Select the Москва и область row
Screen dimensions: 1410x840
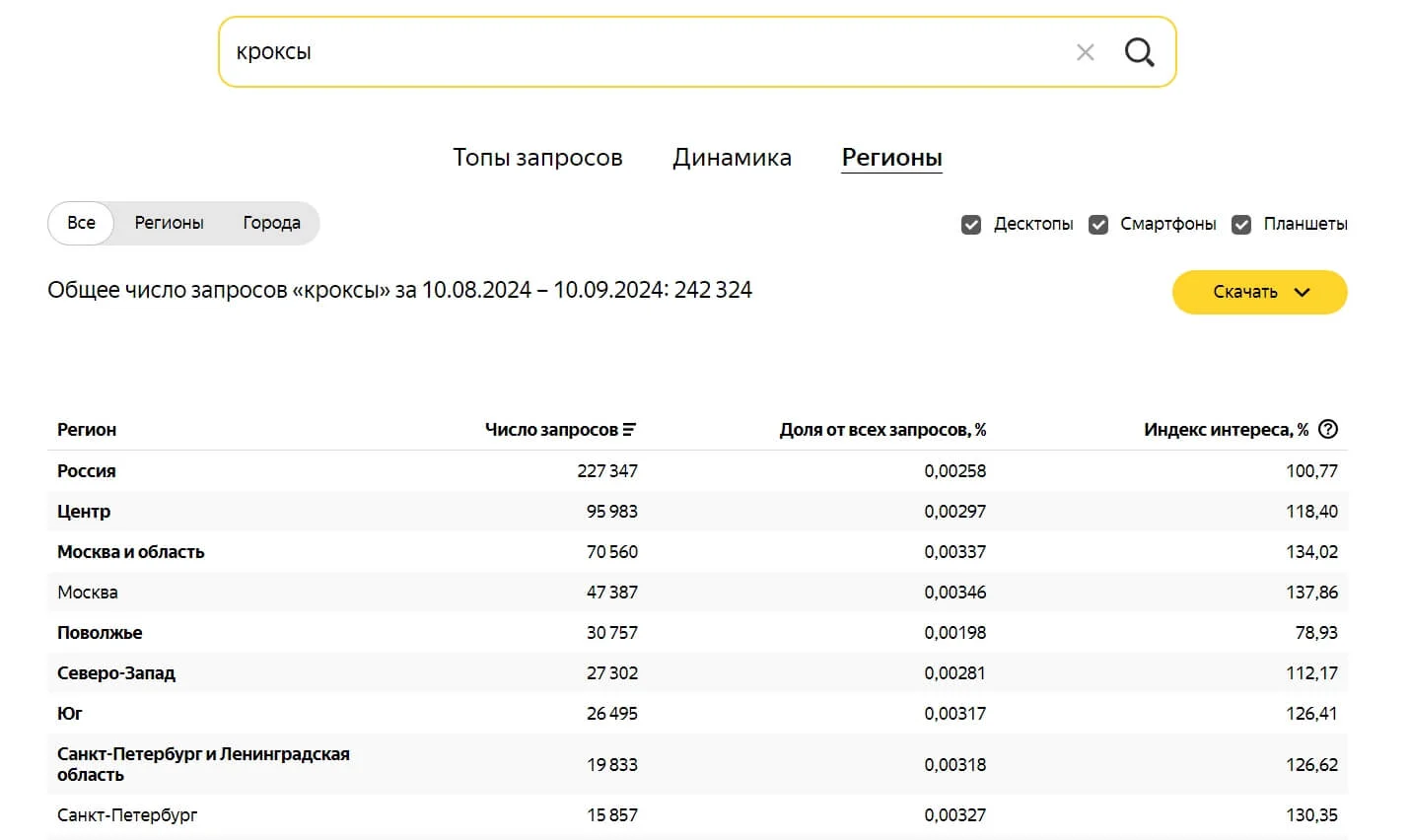[x=130, y=552]
